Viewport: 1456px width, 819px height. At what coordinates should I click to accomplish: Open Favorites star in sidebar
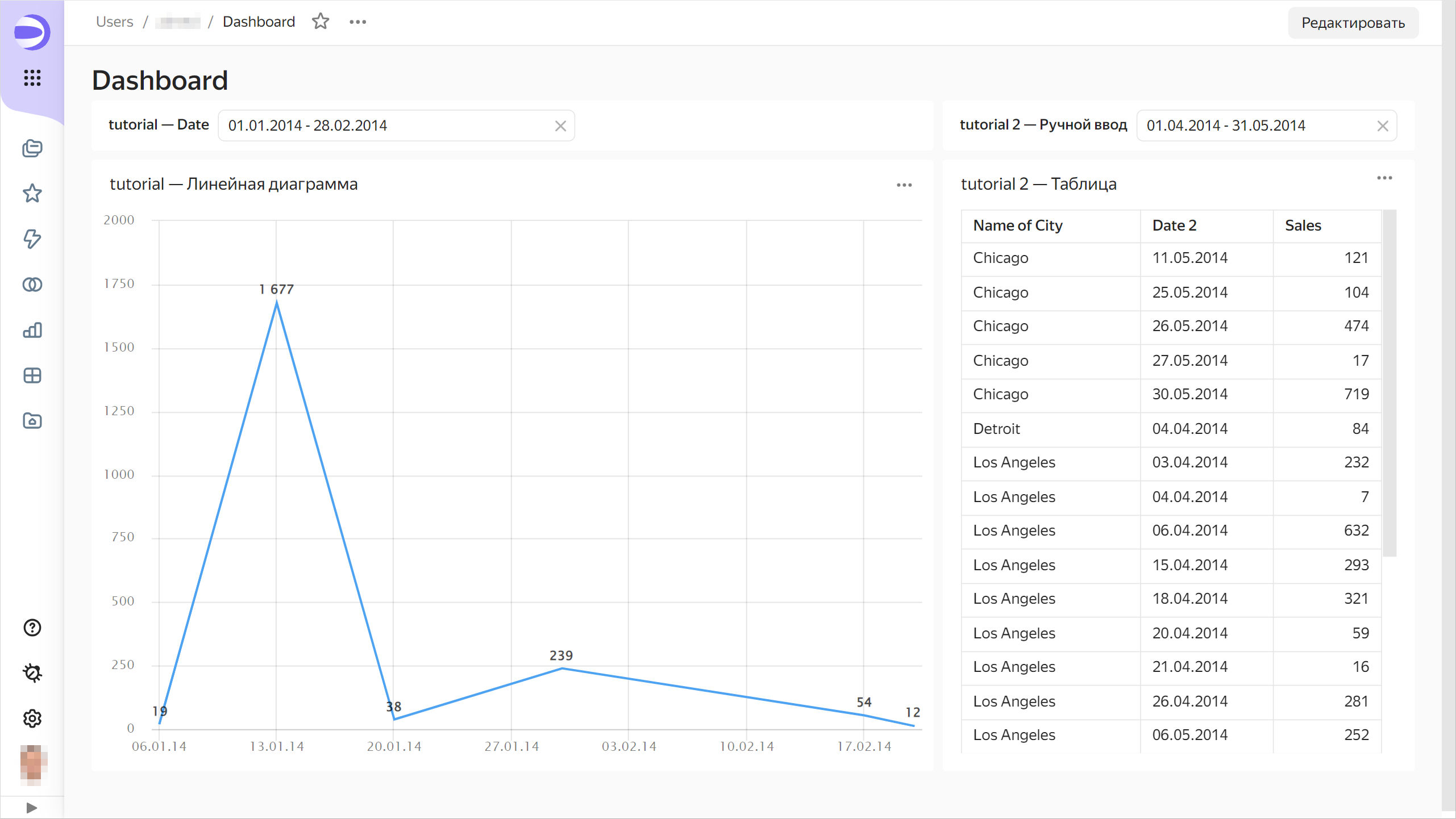click(32, 194)
